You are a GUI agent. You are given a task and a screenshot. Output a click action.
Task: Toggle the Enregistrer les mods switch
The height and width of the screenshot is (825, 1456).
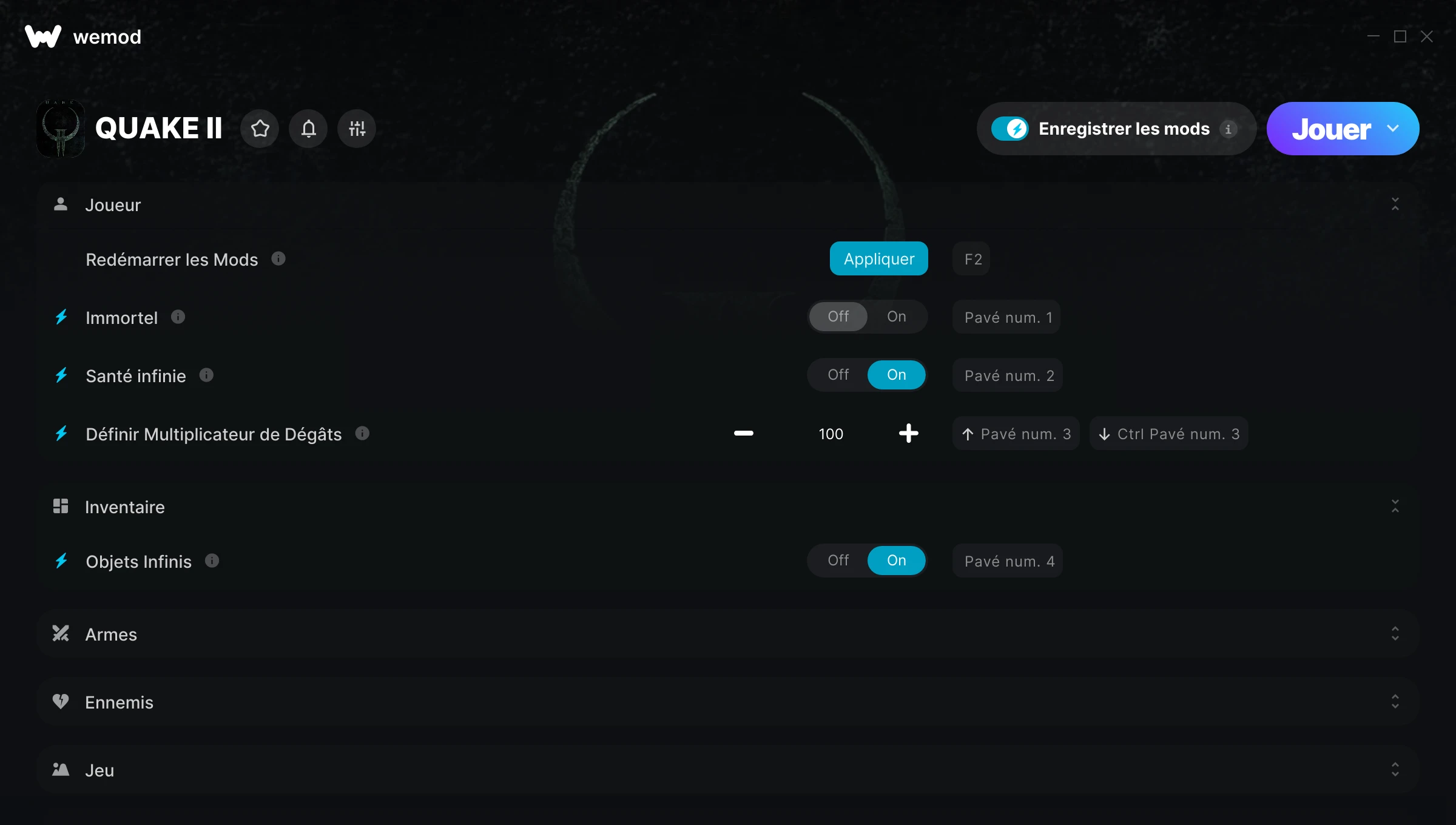(x=1009, y=129)
